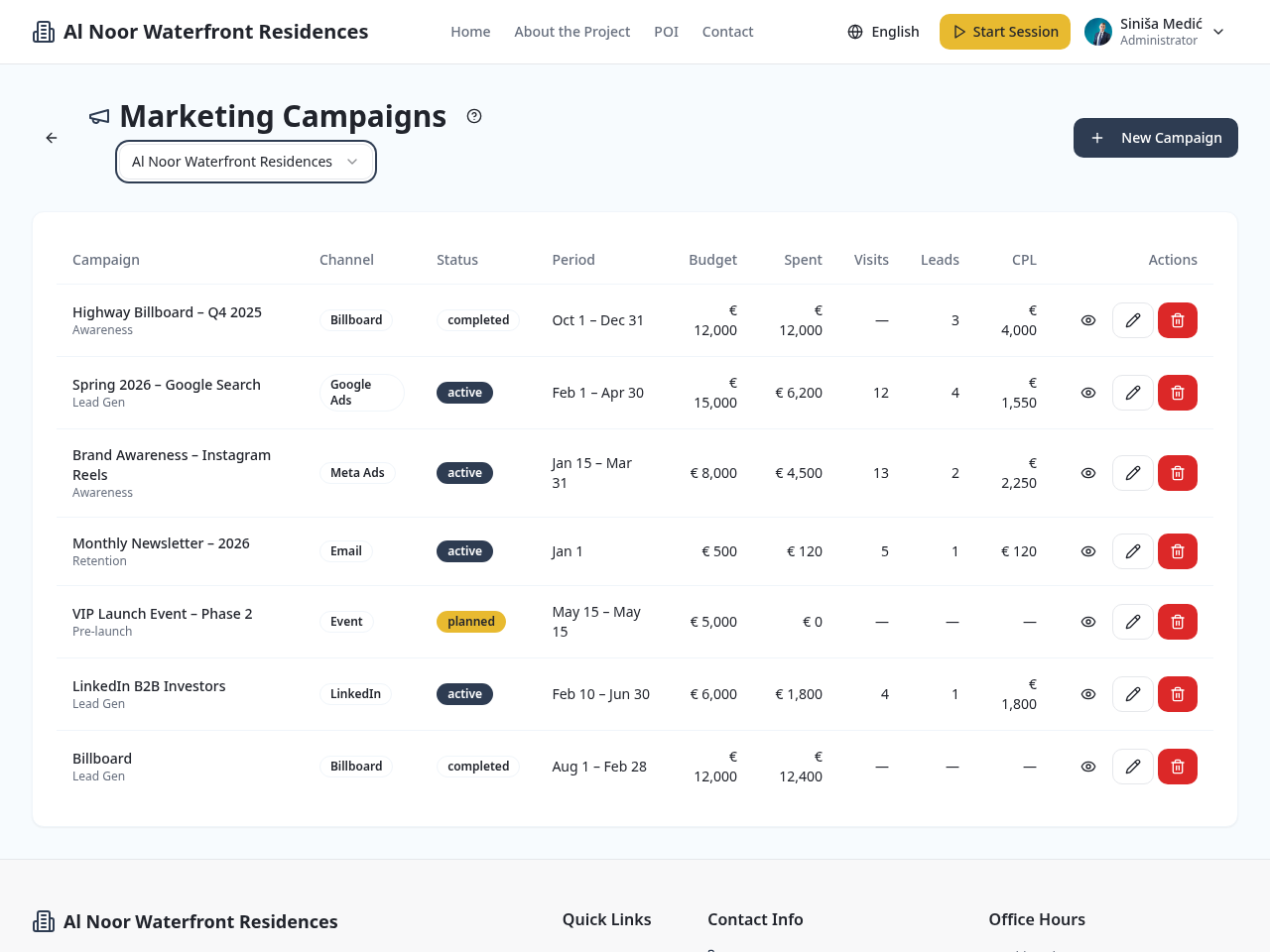This screenshot has height=952, width=1270.
Task: View Monthly Newsletter – 2026 details
Action: pos(1088,551)
